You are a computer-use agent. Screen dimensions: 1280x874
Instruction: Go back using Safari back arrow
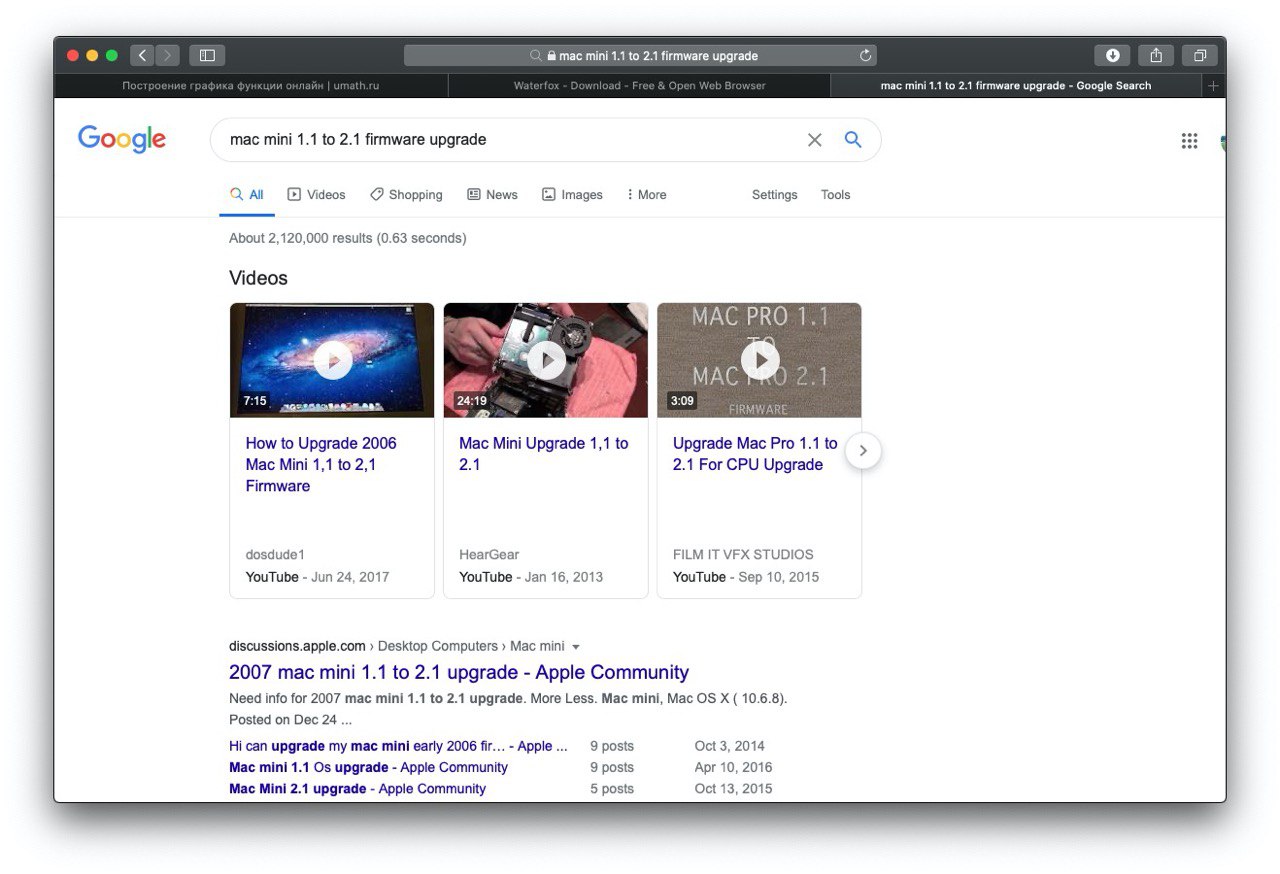(x=142, y=55)
